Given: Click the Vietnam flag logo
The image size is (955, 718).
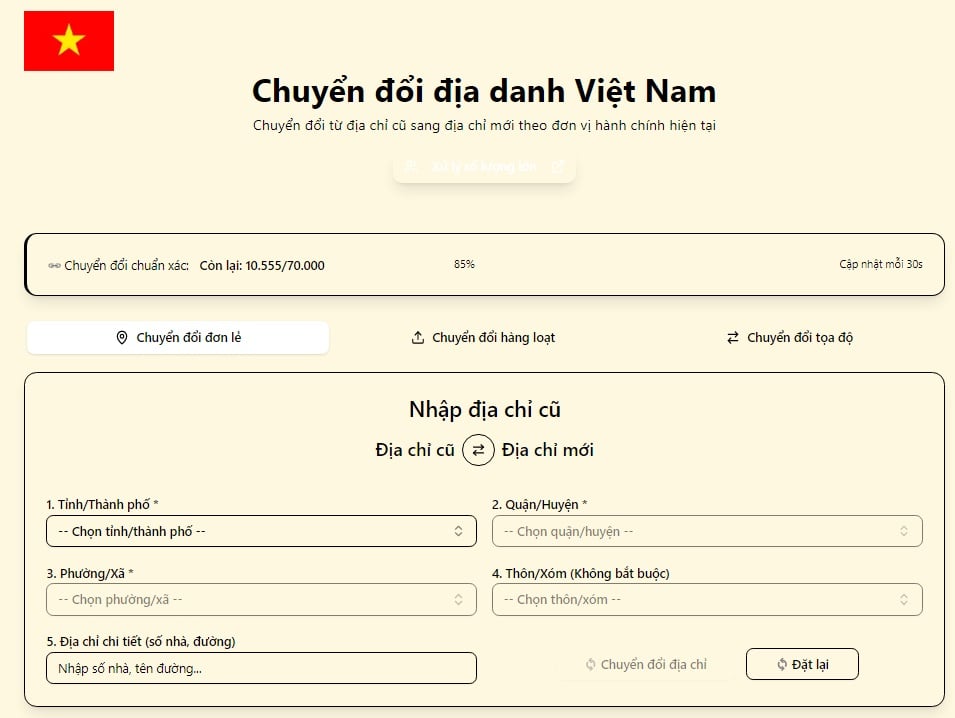Looking at the screenshot, I should tap(69, 41).
